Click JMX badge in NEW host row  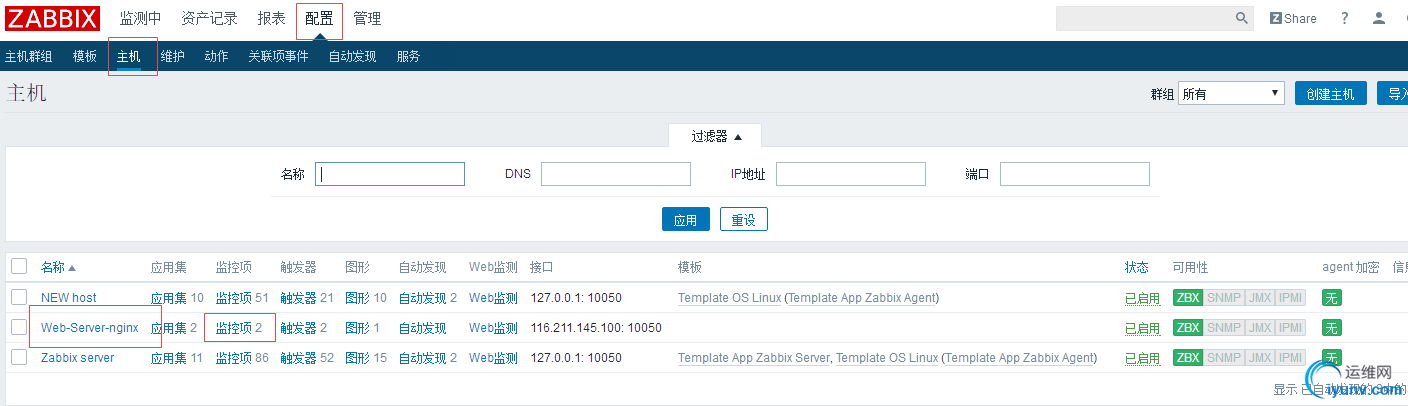(1260, 297)
